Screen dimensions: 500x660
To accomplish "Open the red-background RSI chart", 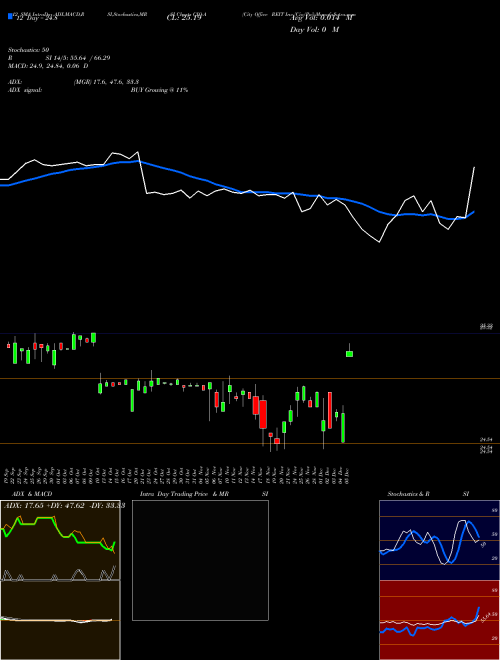I will (x=439, y=620).
